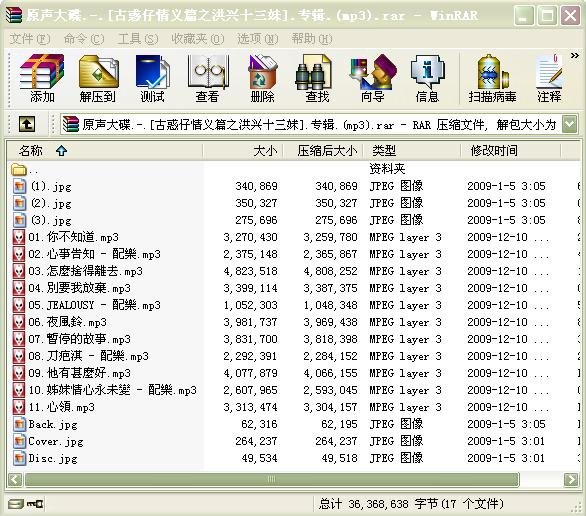
Task: Sort by 类型 column header
Action: (x=411, y=151)
